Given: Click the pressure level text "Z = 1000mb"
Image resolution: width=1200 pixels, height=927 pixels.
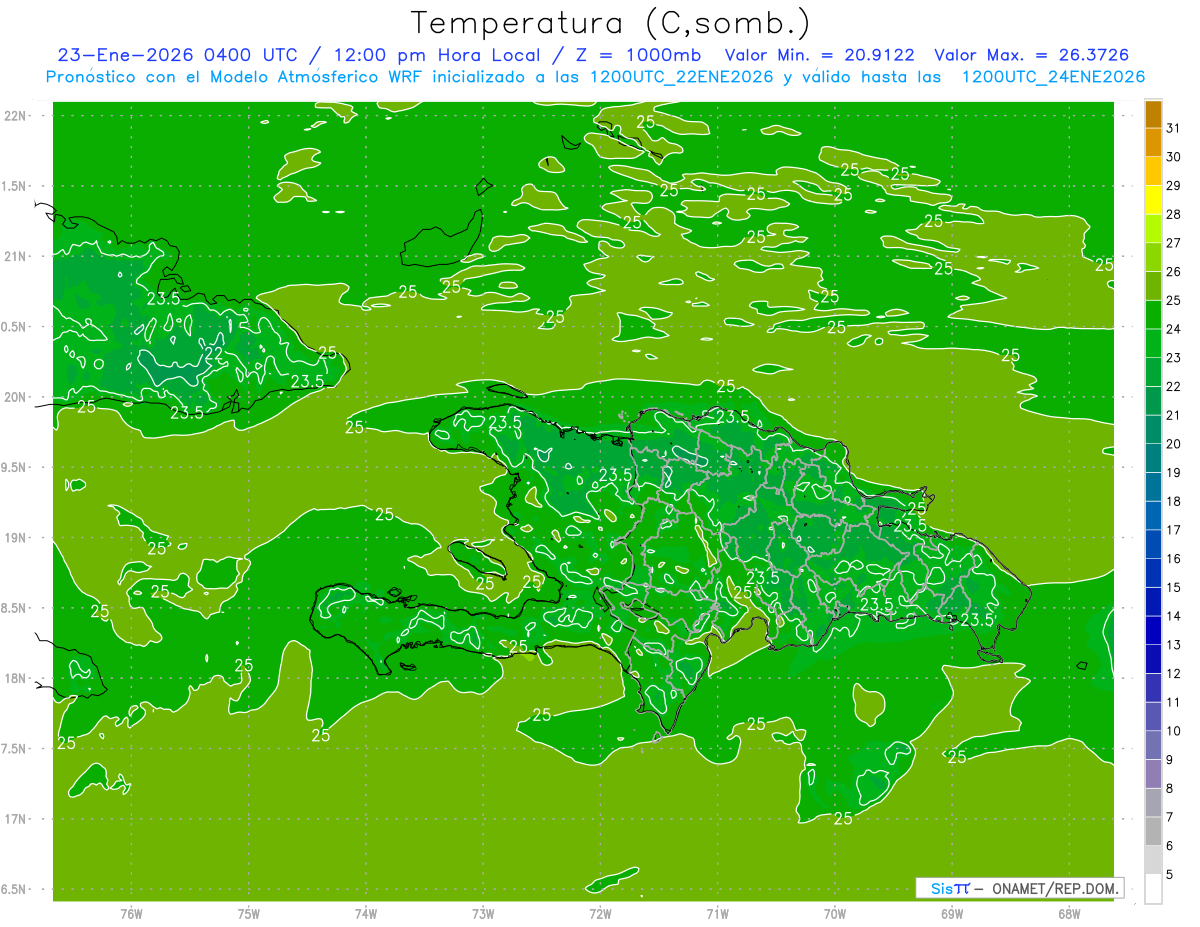Looking at the screenshot, I should [637, 55].
